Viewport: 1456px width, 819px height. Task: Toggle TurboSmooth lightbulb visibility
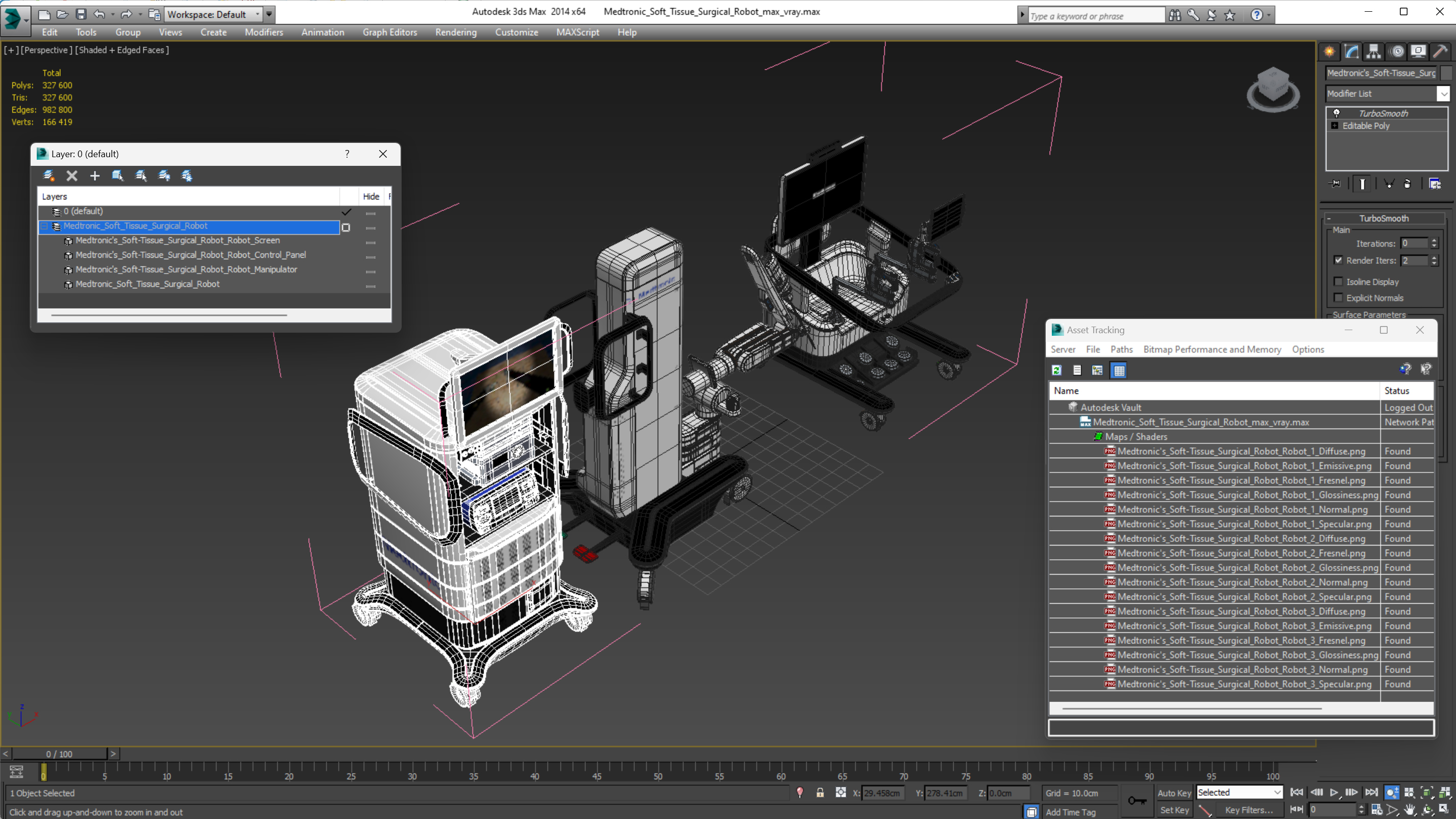1337,113
